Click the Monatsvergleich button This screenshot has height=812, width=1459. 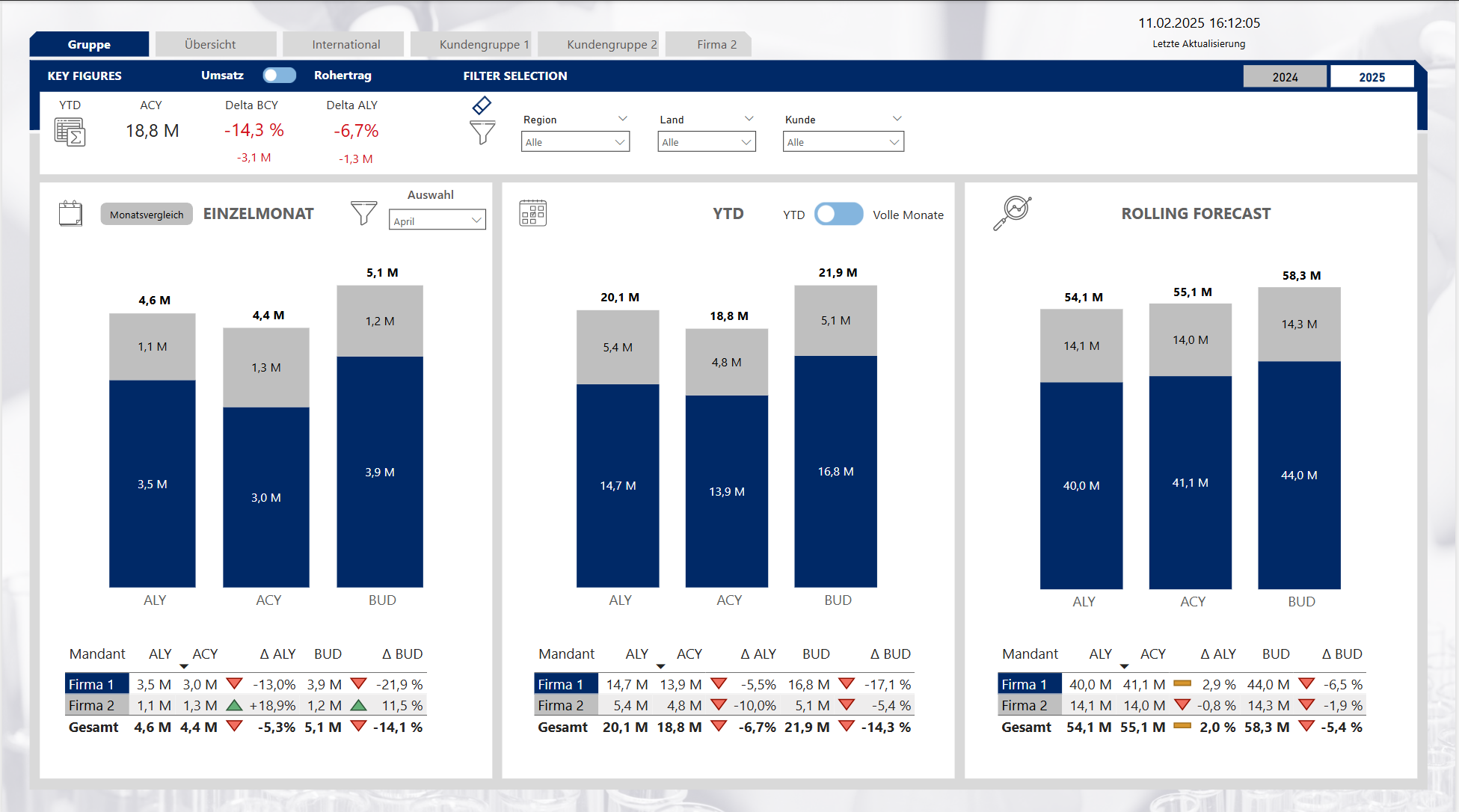[x=147, y=215]
